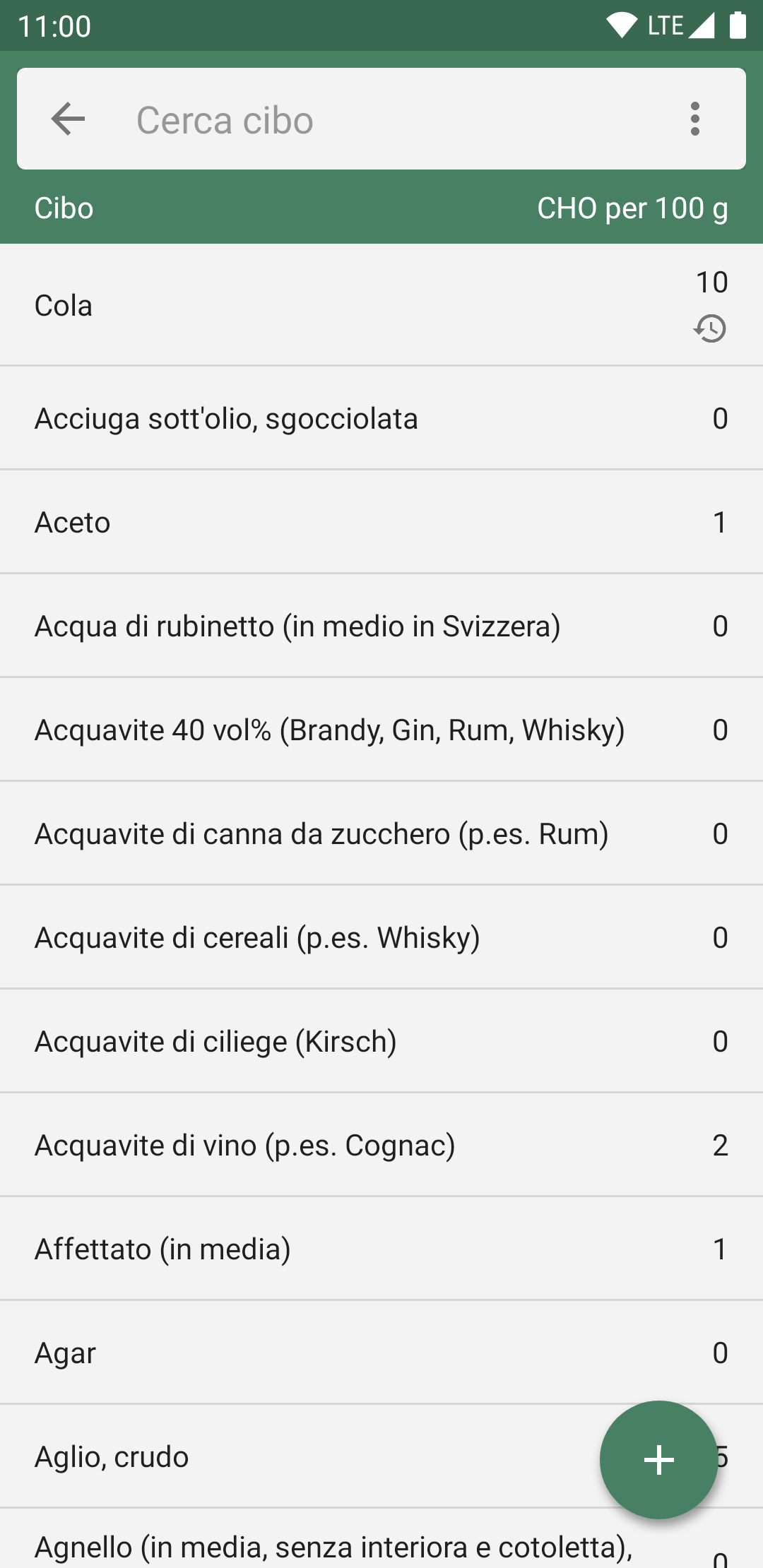Tap the history icon on Cola
The image size is (763, 1568).
[x=710, y=328]
